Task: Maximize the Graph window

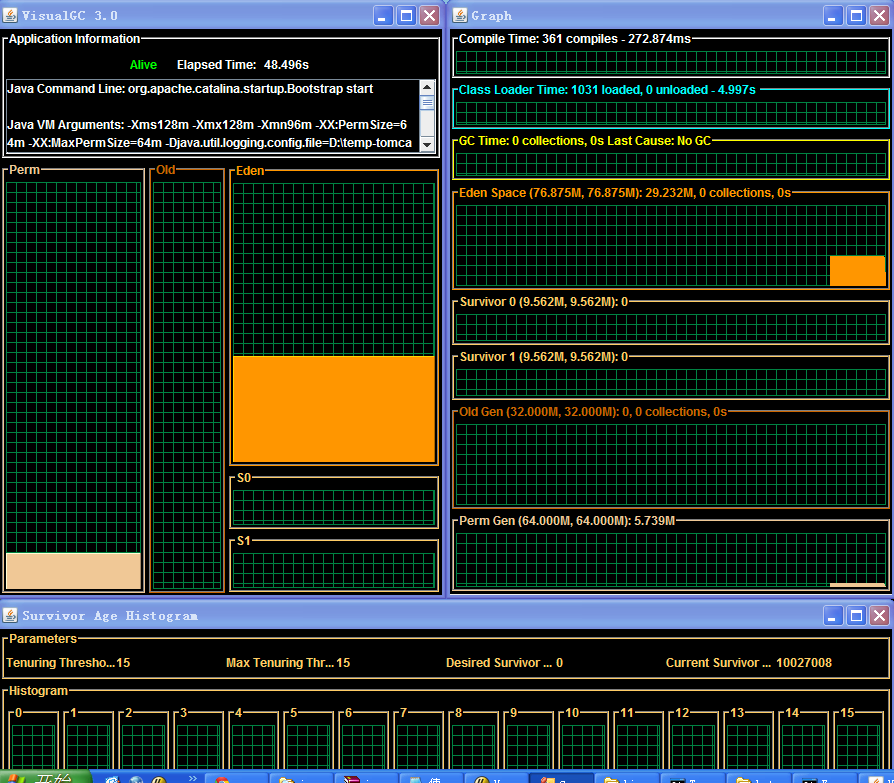Action: [857, 15]
